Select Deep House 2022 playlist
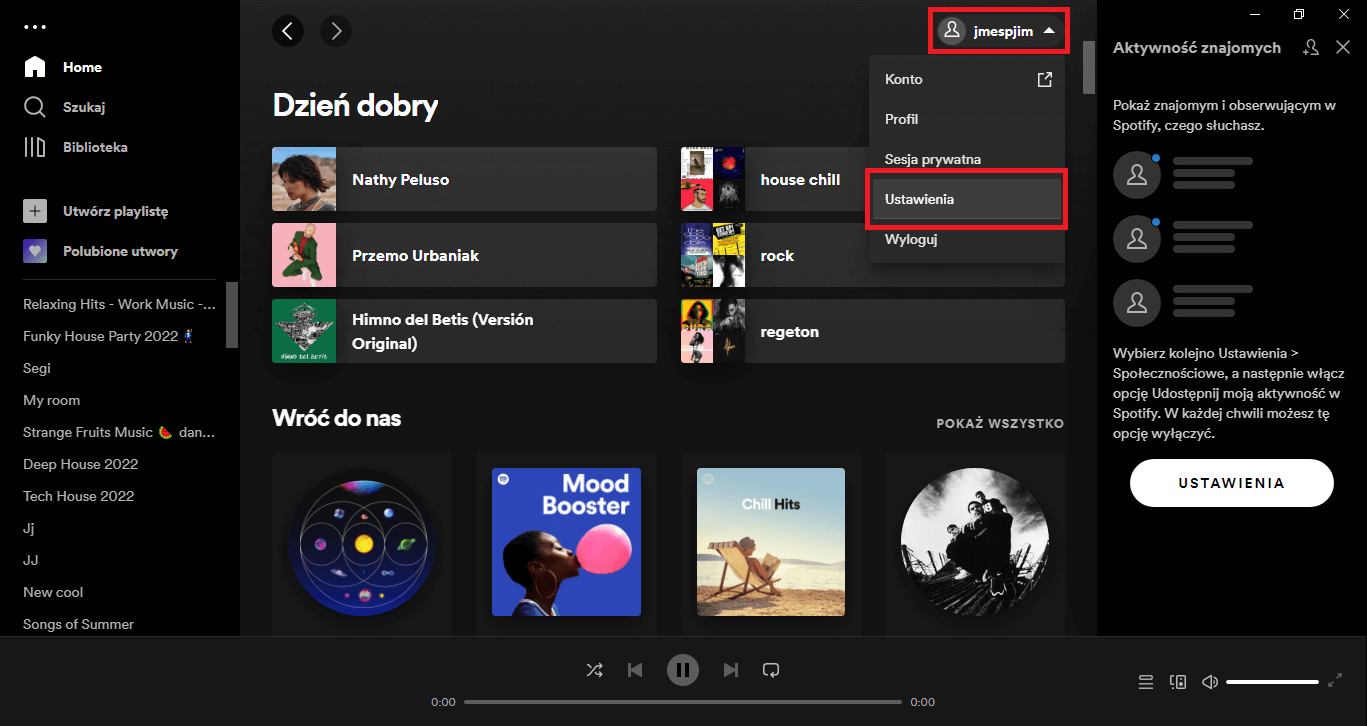 click(80, 464)
